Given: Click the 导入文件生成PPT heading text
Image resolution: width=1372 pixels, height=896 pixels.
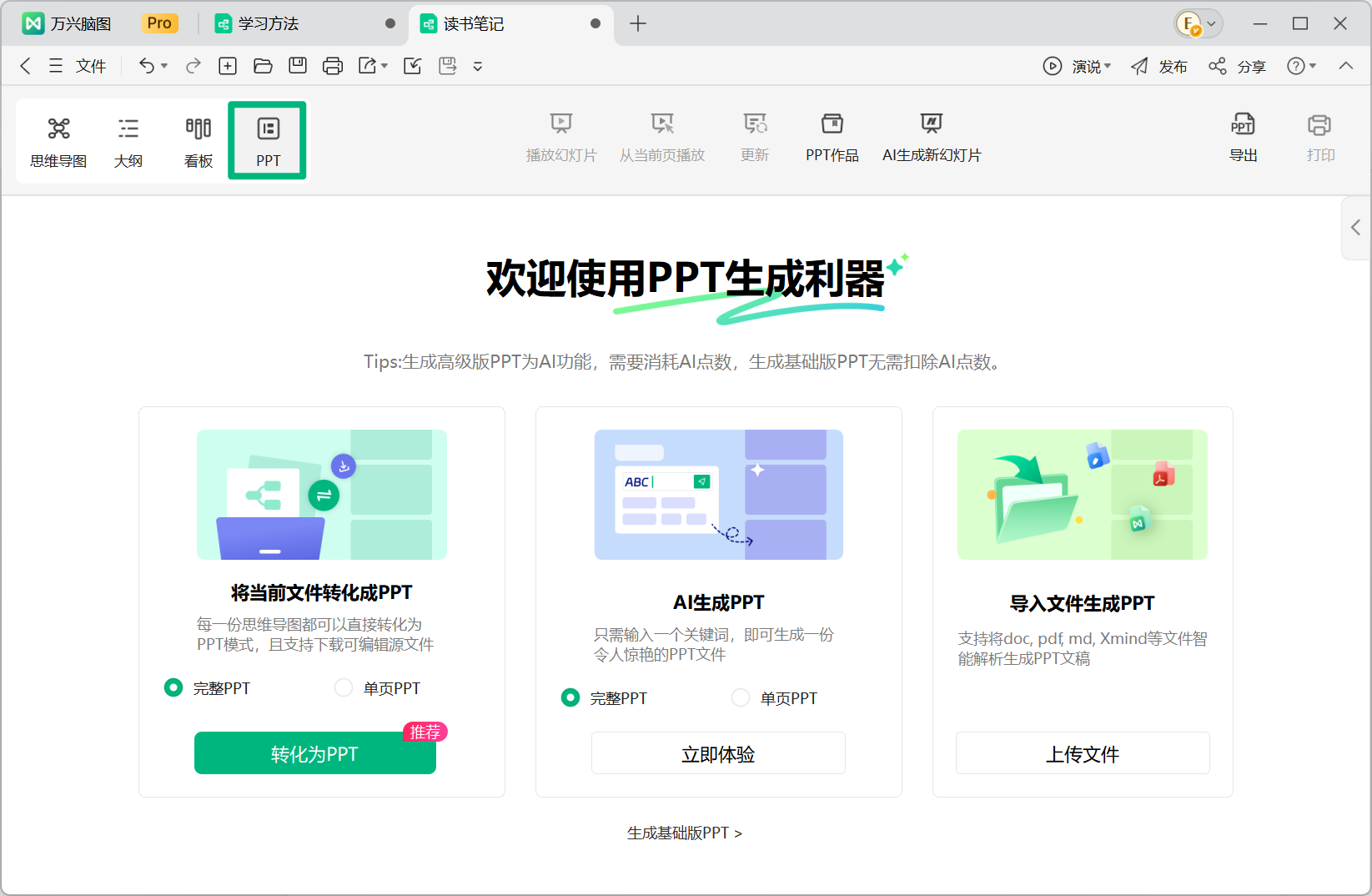Looking at the screenshot, I should (1083, 603).
